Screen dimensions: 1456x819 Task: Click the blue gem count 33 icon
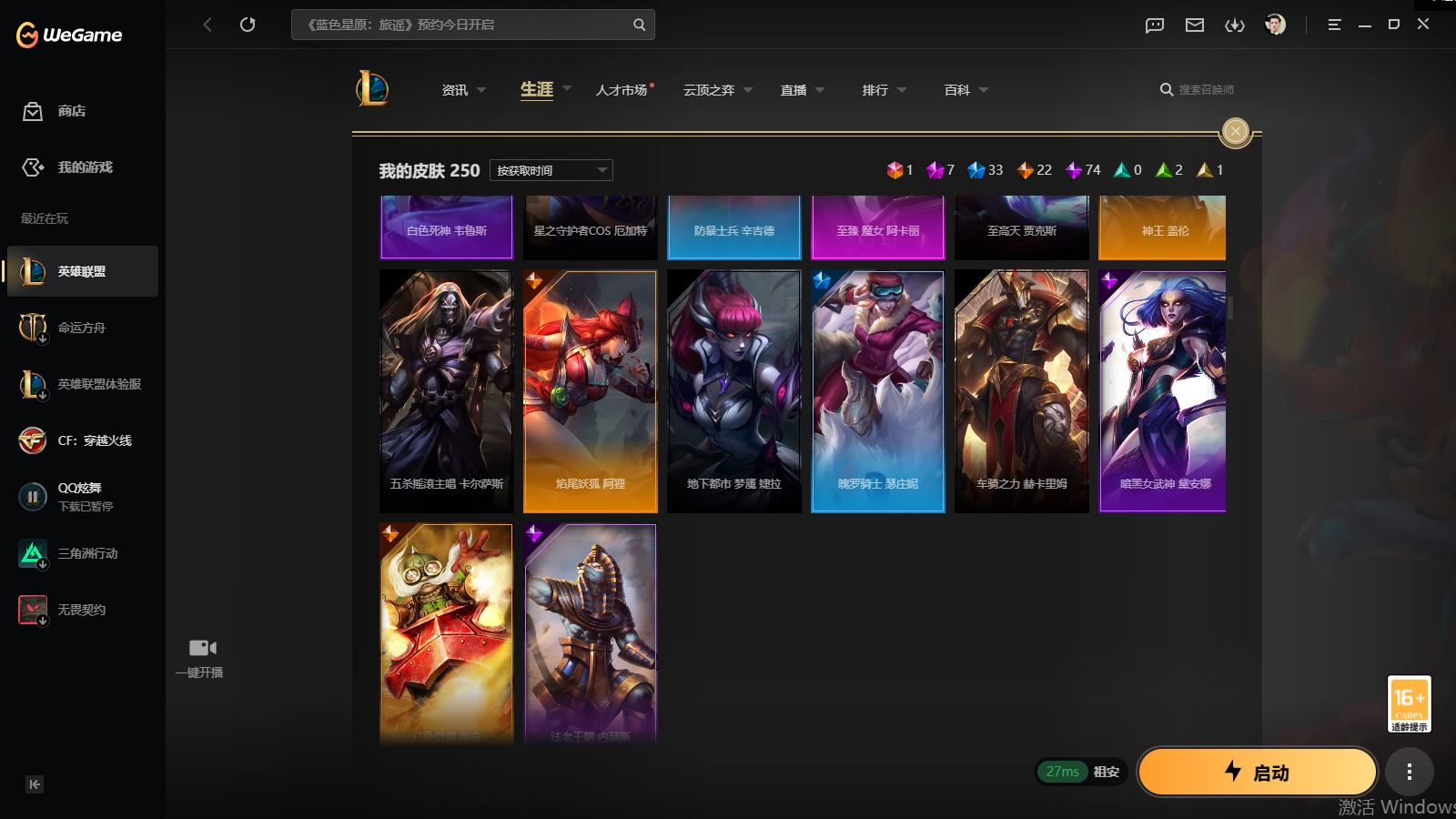tap(976, 170)
